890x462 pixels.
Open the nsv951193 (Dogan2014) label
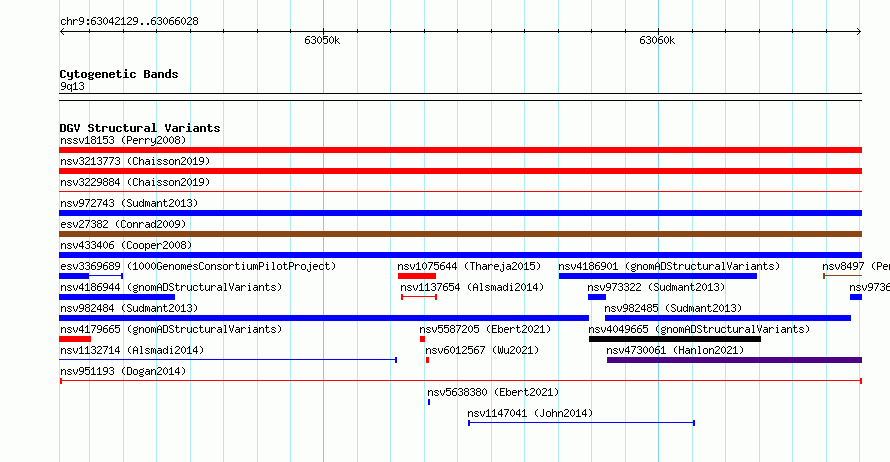(x=123, y=371)
